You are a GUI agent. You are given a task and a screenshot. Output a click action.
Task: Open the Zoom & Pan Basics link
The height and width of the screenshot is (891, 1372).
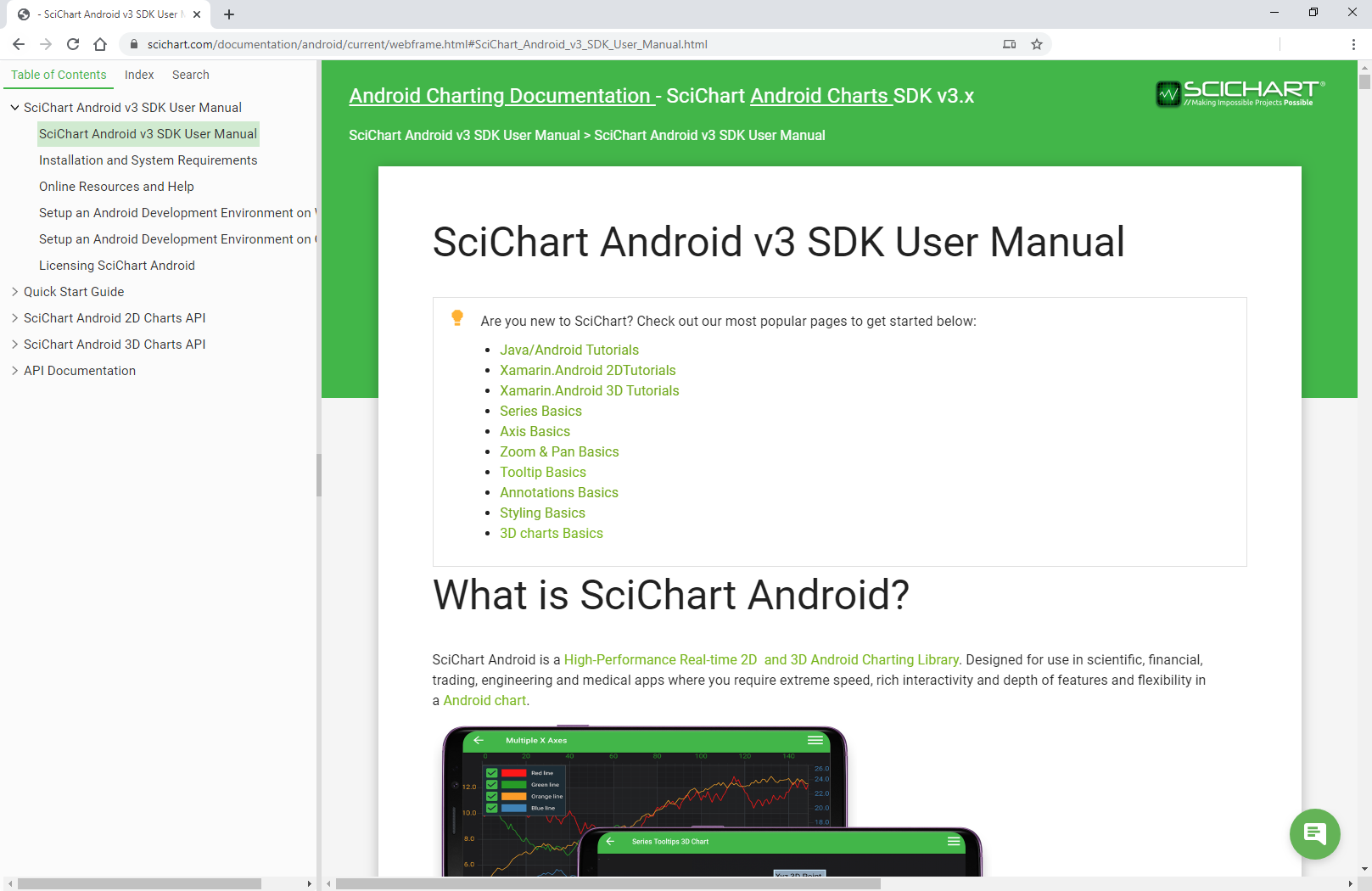pos(559,451)
